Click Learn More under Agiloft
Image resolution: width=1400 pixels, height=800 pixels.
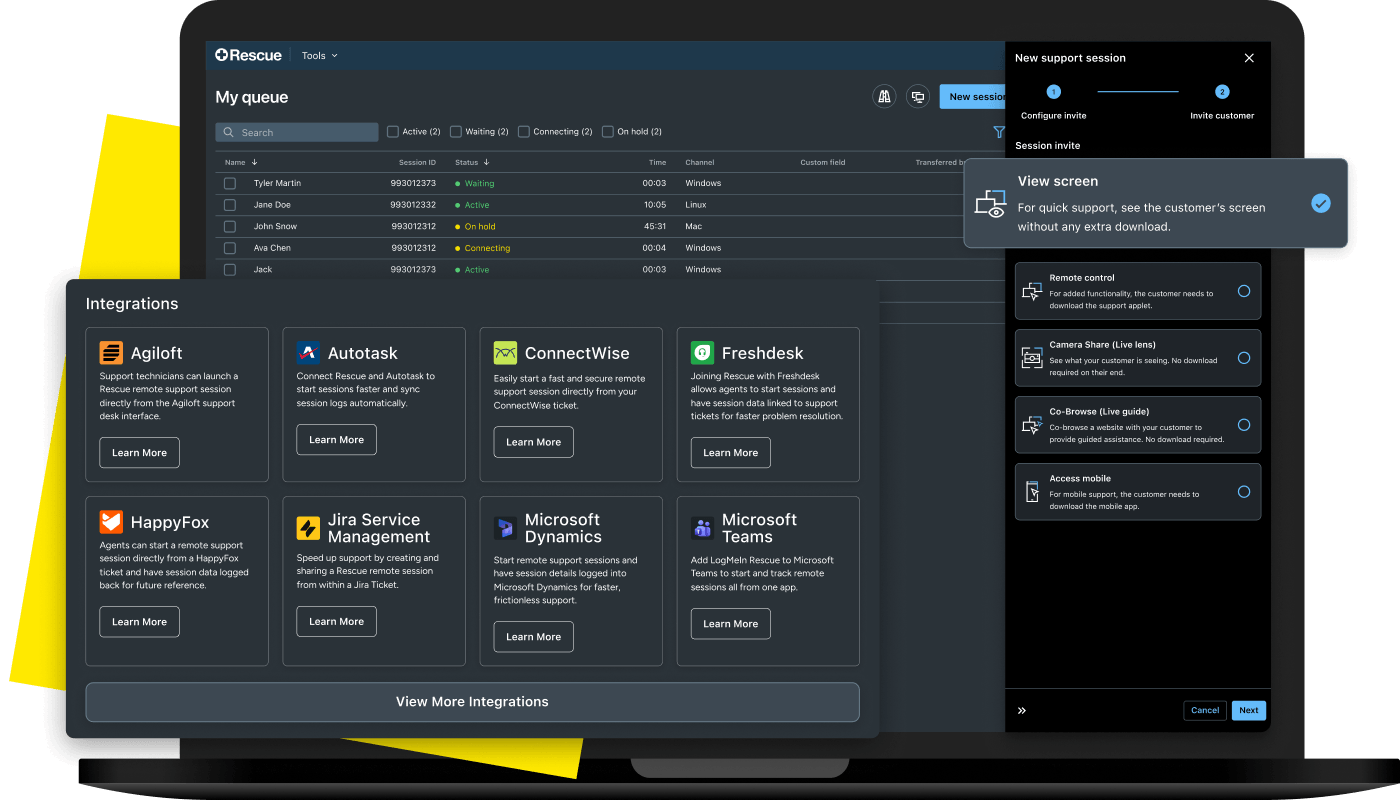[x=139, y=453]
